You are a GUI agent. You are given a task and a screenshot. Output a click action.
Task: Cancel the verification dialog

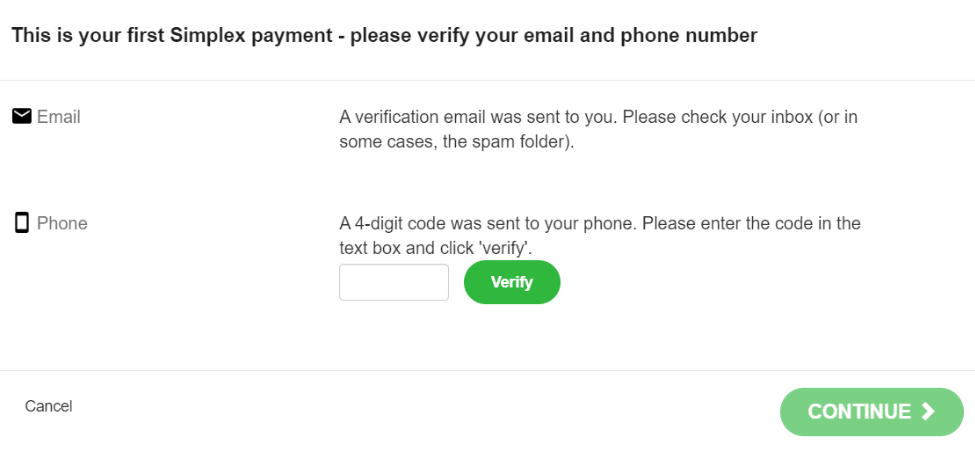[49, 406]
